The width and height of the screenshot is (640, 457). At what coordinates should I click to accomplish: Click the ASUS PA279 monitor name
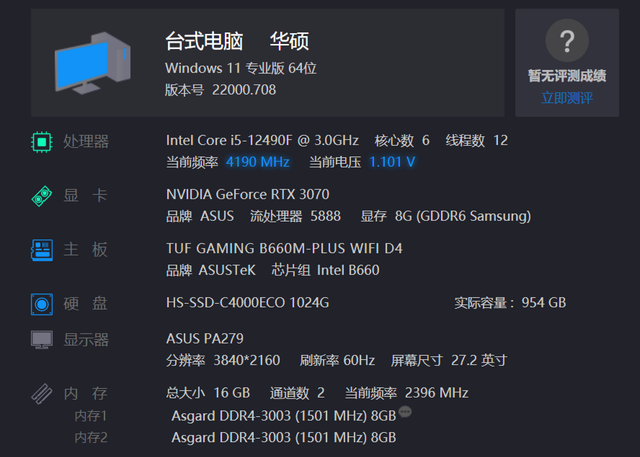[204, 339]
